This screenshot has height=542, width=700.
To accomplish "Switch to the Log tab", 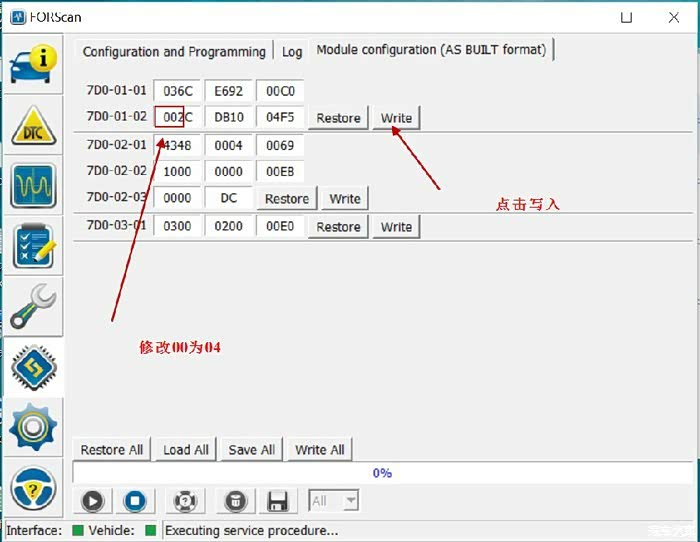I will click(x=292, y=52).
